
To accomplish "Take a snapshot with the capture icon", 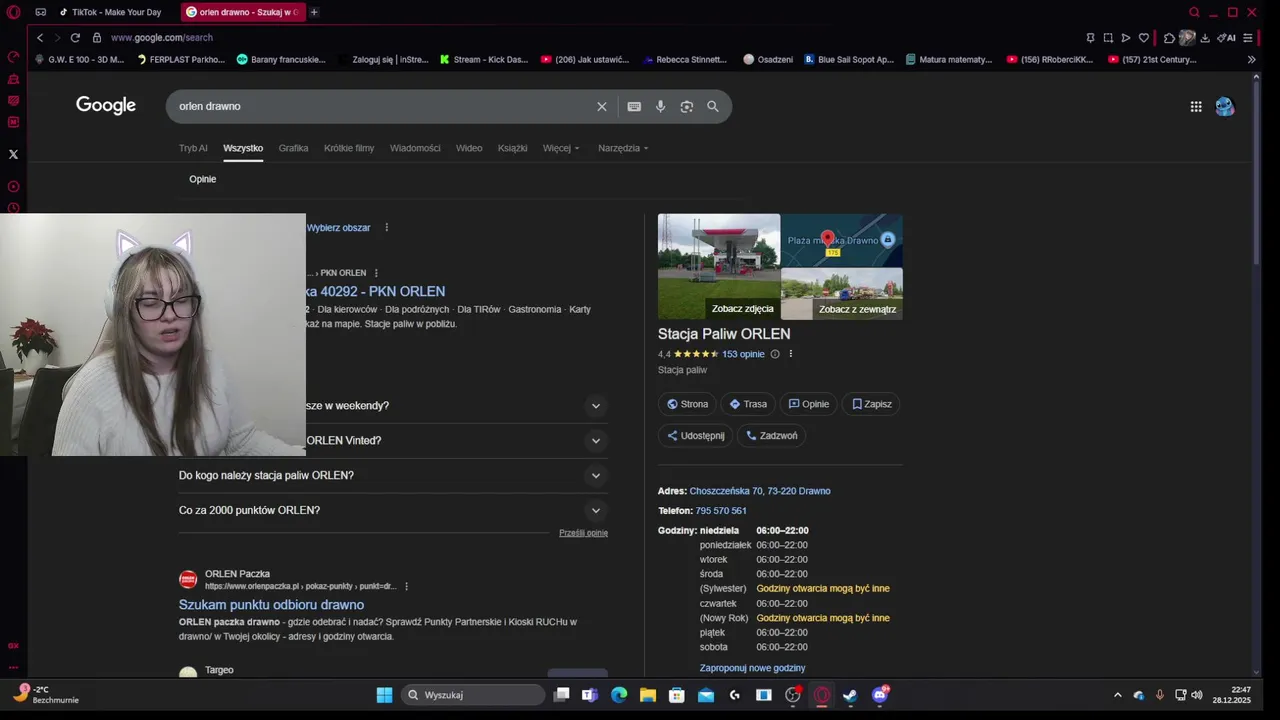I will coord(1108,38).
